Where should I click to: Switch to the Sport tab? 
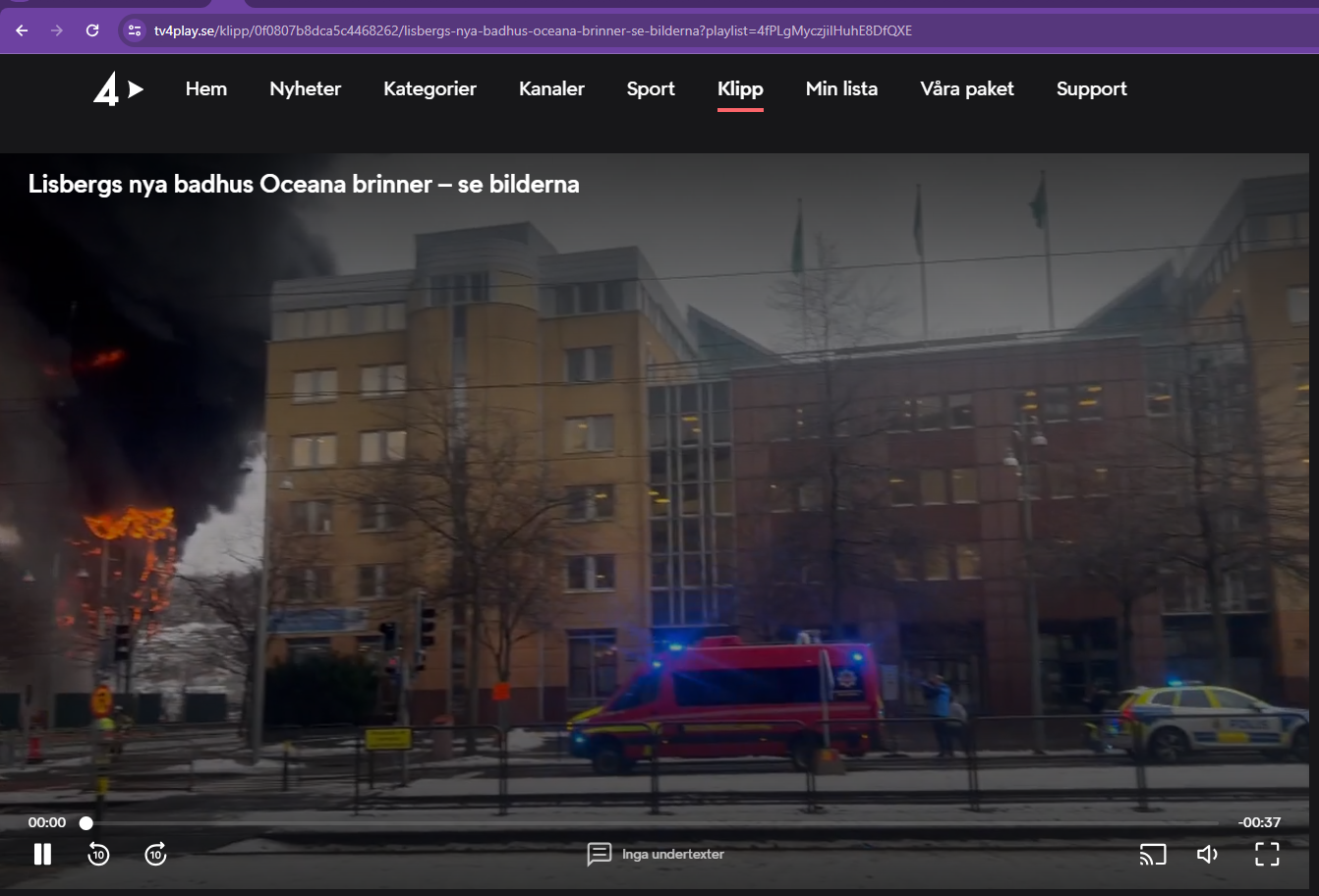[x=650, y=88]
